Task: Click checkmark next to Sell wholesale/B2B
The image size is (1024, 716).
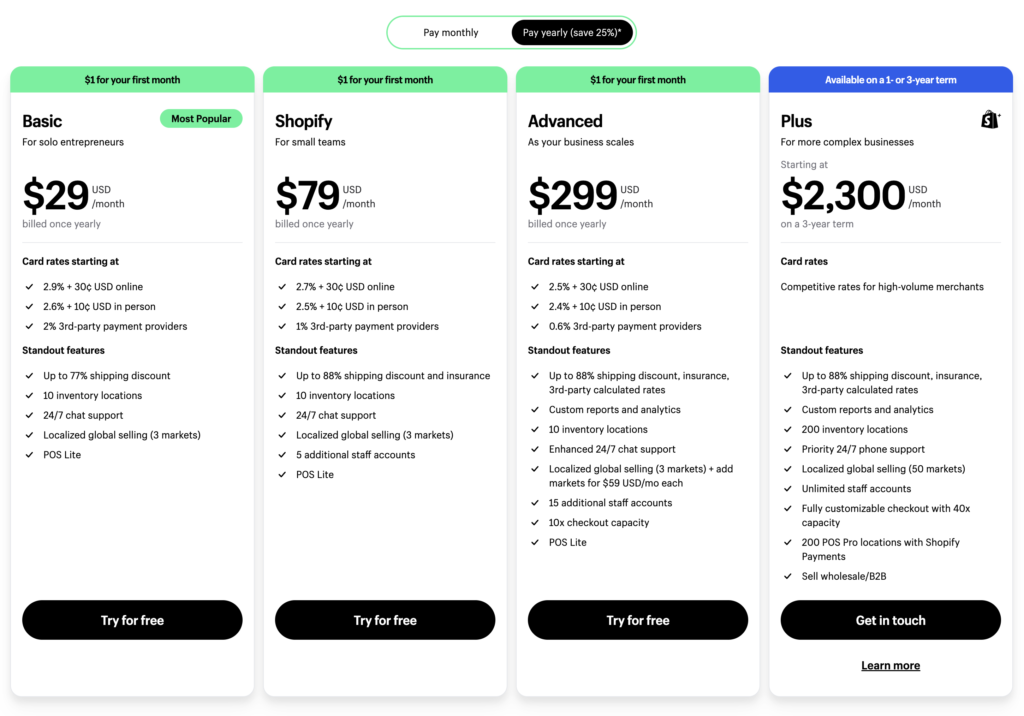Action: click(x=787, y=577)
